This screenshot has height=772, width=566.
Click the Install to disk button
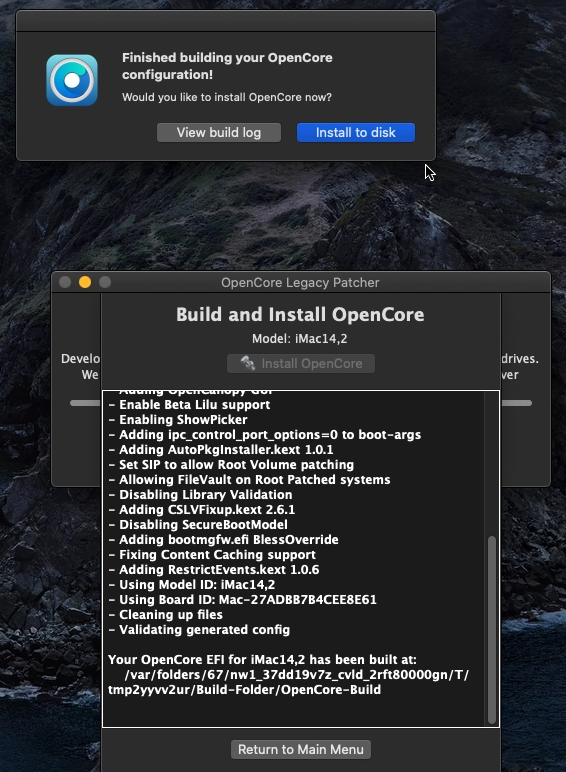click(x=355, y=132)
